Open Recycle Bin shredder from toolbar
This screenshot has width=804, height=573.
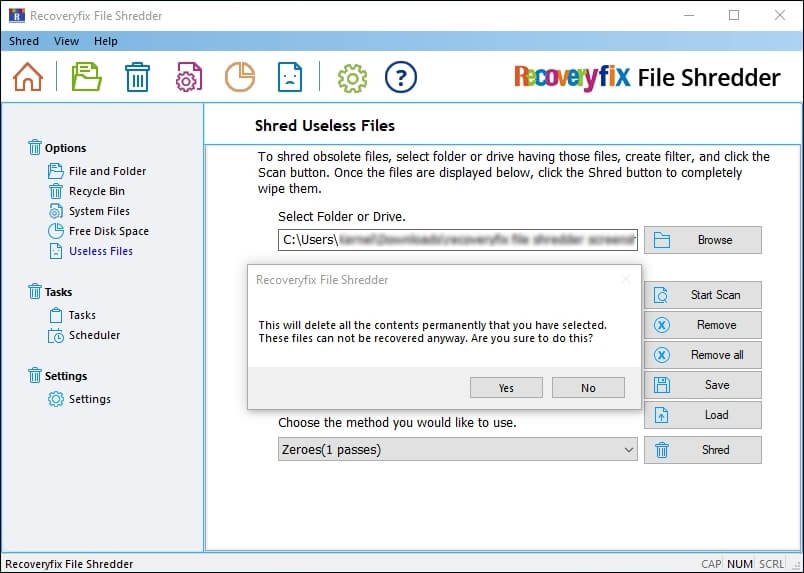tap(137, 77)
